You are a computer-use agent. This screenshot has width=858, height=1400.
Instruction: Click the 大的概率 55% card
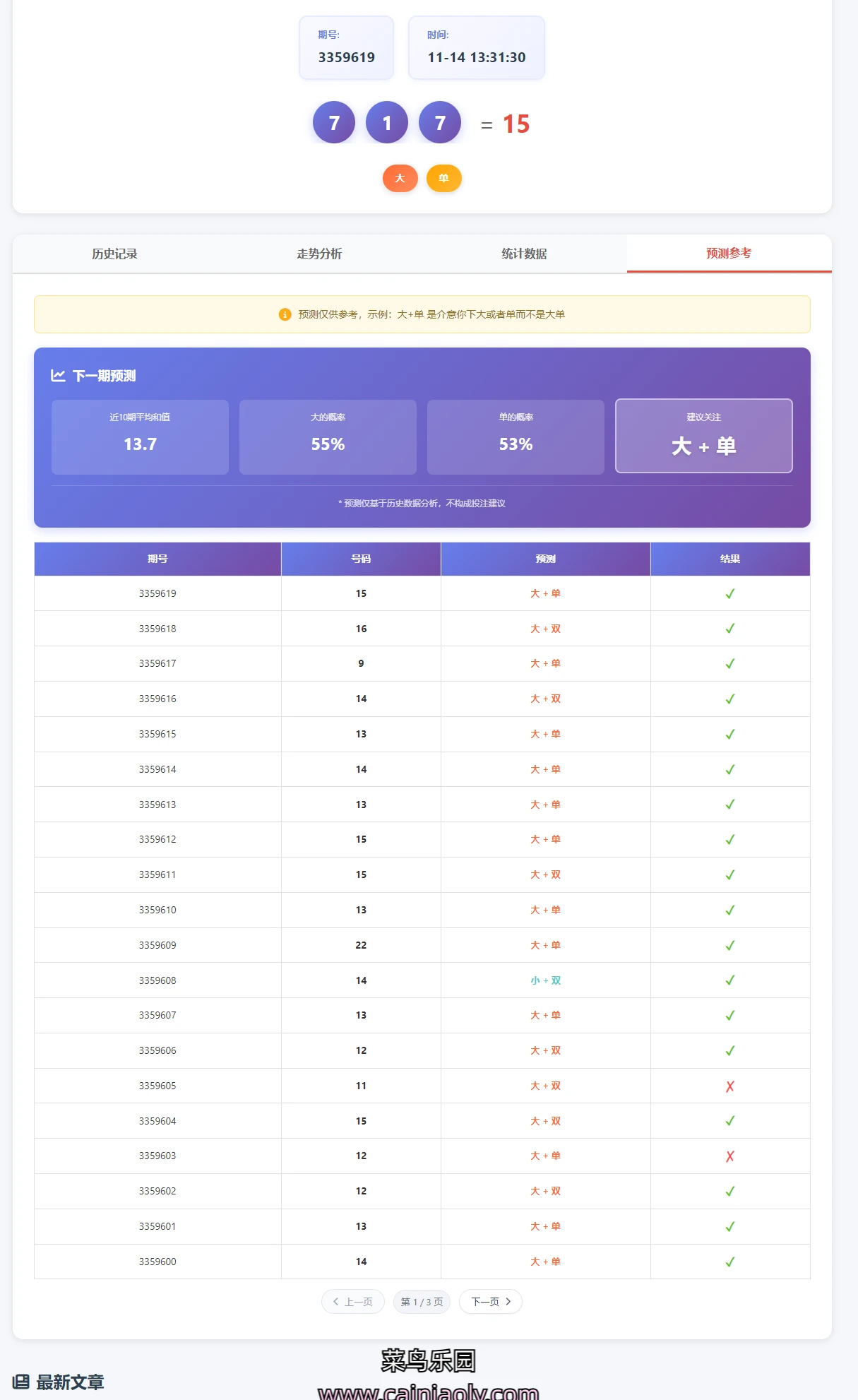point(328,437)
